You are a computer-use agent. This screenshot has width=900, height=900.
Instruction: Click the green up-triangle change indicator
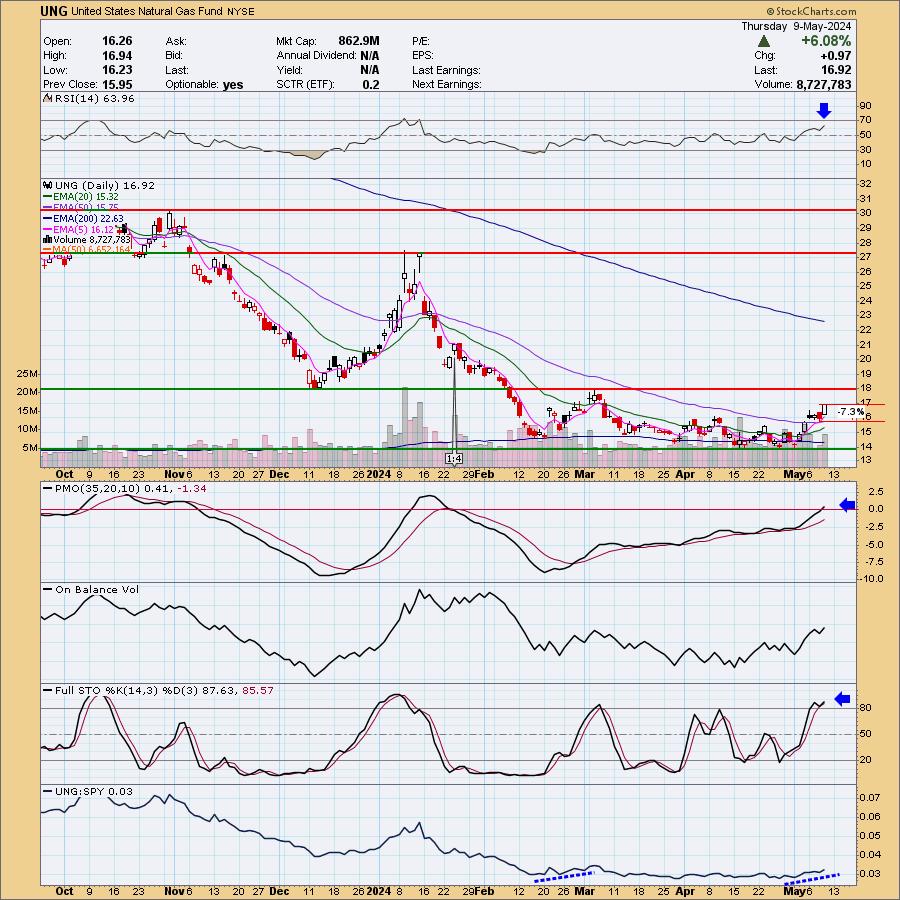click(x=763, y=41)
